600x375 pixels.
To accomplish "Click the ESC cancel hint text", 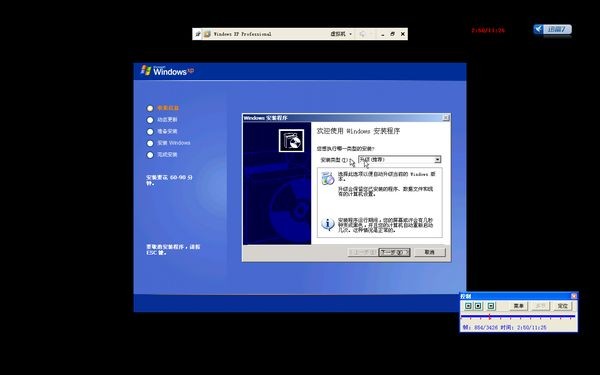I will (173, 249).
